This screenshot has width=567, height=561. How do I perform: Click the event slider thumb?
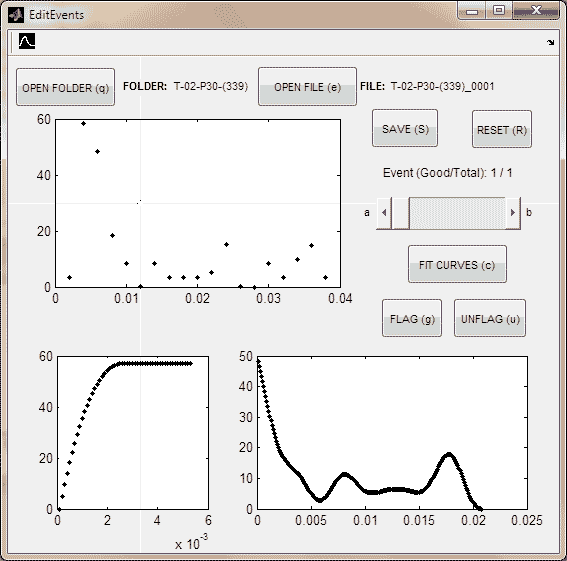point(457,213)
